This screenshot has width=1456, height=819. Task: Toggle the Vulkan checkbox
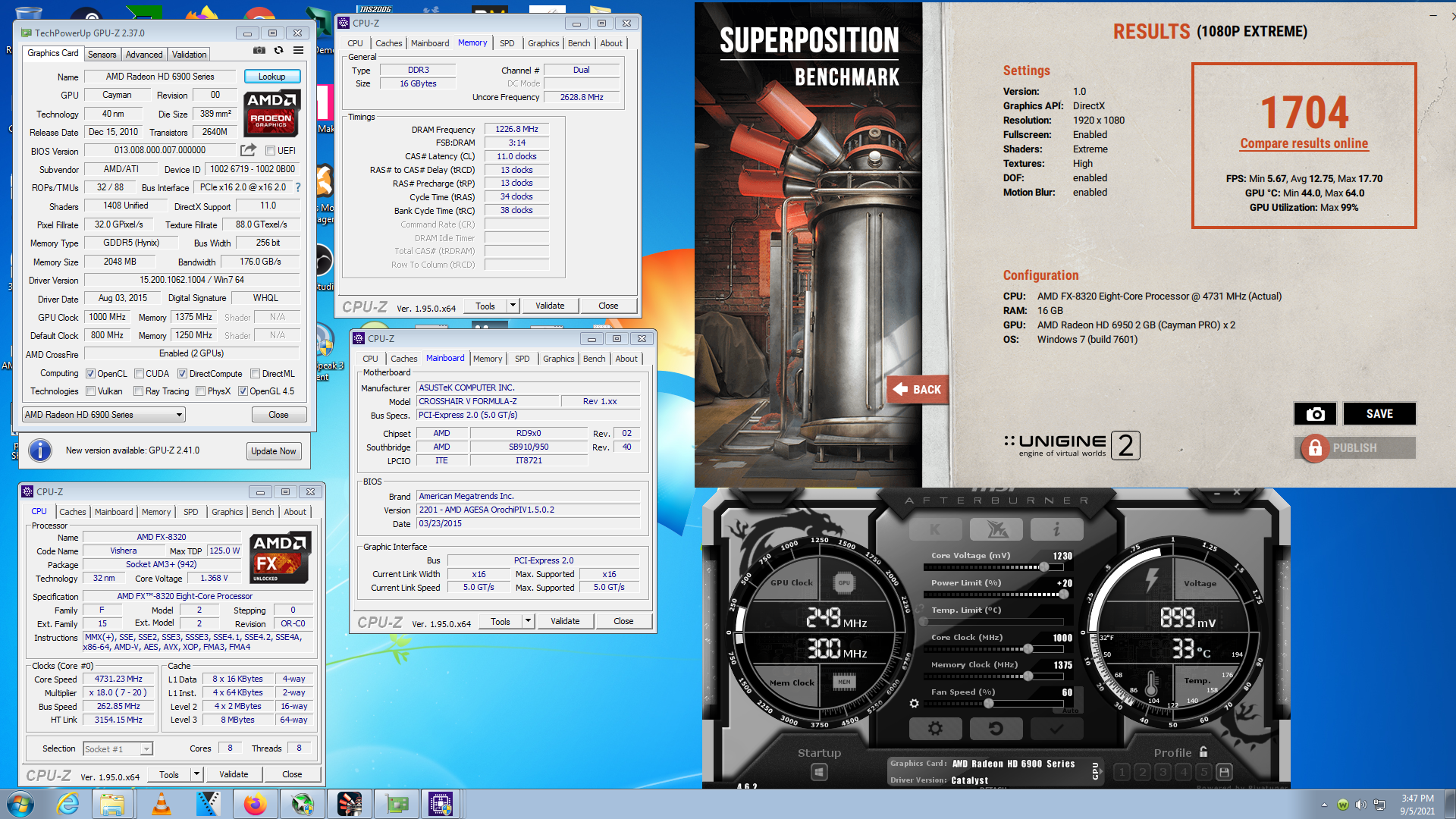[90, 391]
